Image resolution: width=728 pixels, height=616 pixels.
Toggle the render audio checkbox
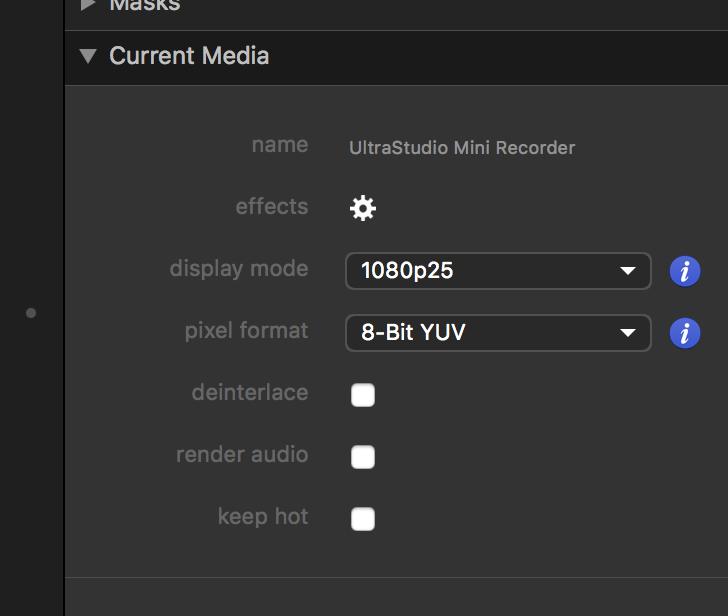pos(363,457)
